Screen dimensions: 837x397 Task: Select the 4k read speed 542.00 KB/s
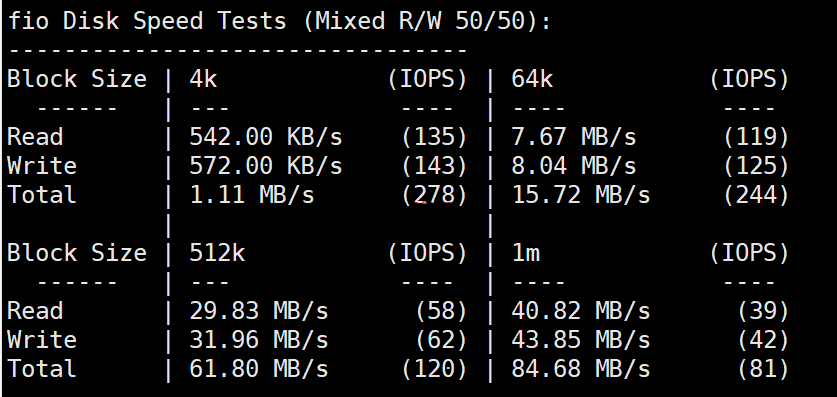(266, 137)
